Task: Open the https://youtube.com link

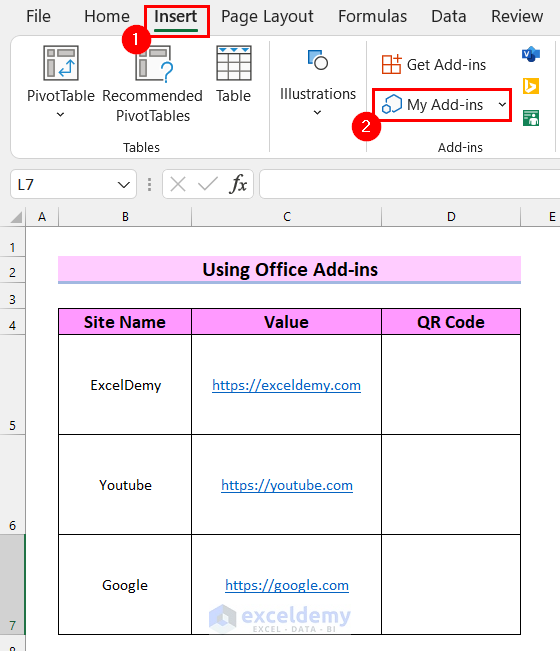Action: pyautogui.click(x=287, y=485)
